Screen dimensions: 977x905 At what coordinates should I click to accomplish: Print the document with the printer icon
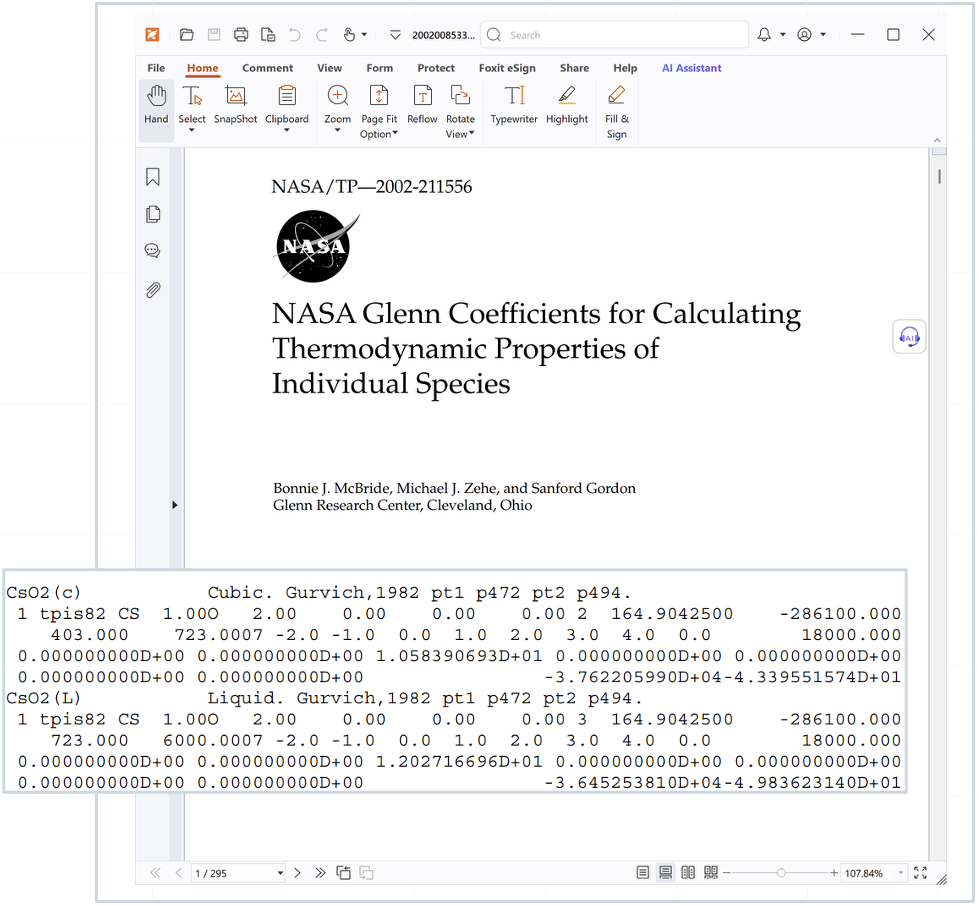point(241,35)
